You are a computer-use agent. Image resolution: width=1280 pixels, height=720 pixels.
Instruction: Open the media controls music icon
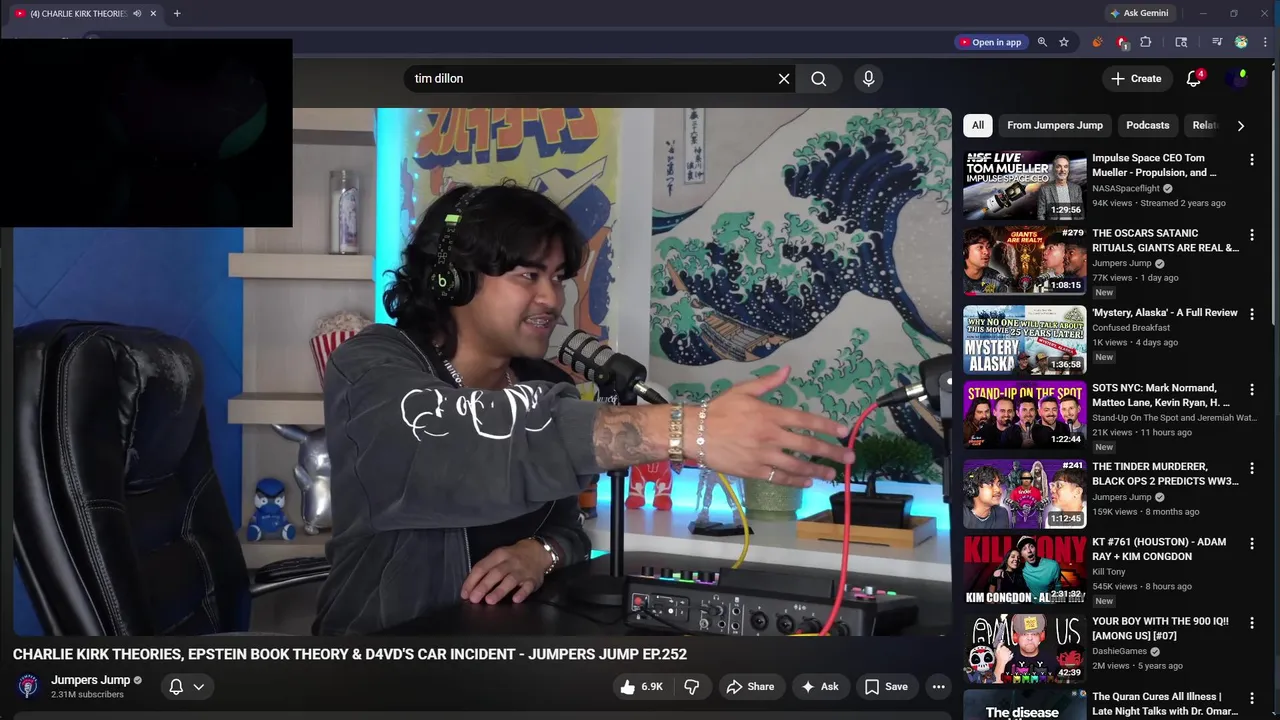click(1217, 42)
